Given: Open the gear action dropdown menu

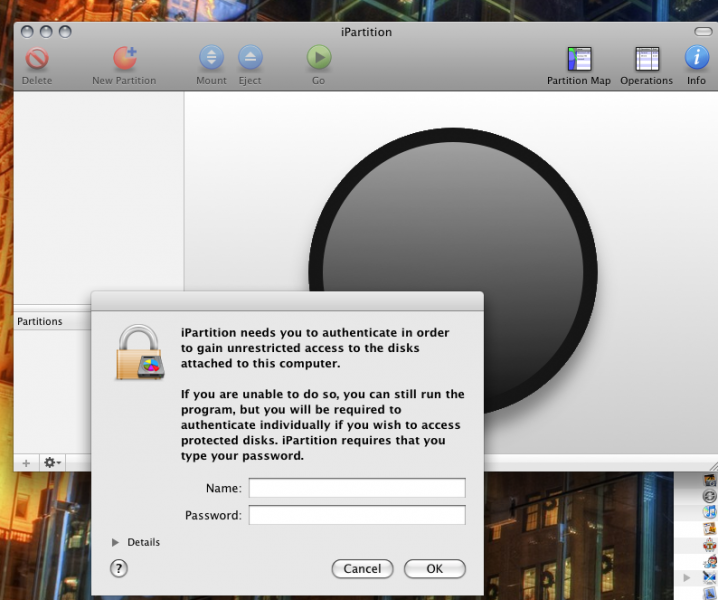Looking at the screenshot, I should [x=52, y=463].
